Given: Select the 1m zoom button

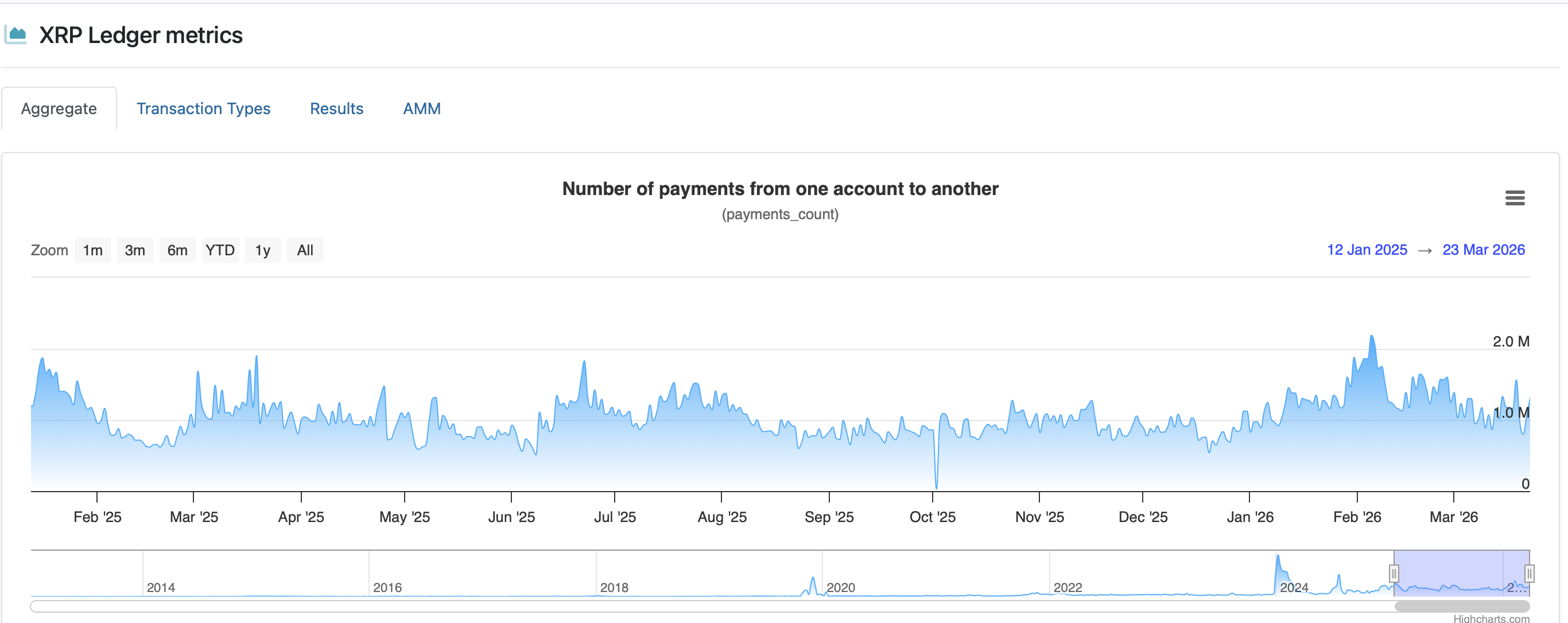Looking at the screenshot, I should click(92, 250).
